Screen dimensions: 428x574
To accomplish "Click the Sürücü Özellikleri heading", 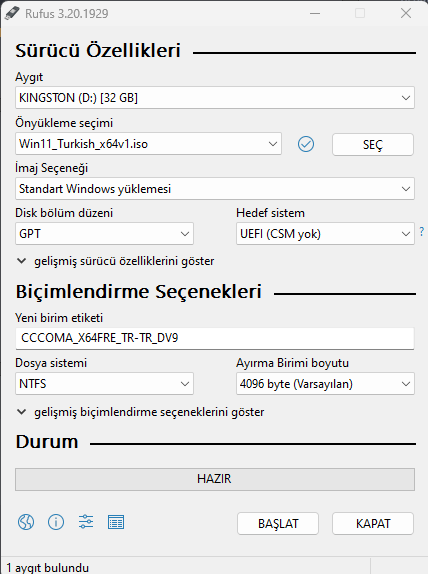I will click(98, 51).
